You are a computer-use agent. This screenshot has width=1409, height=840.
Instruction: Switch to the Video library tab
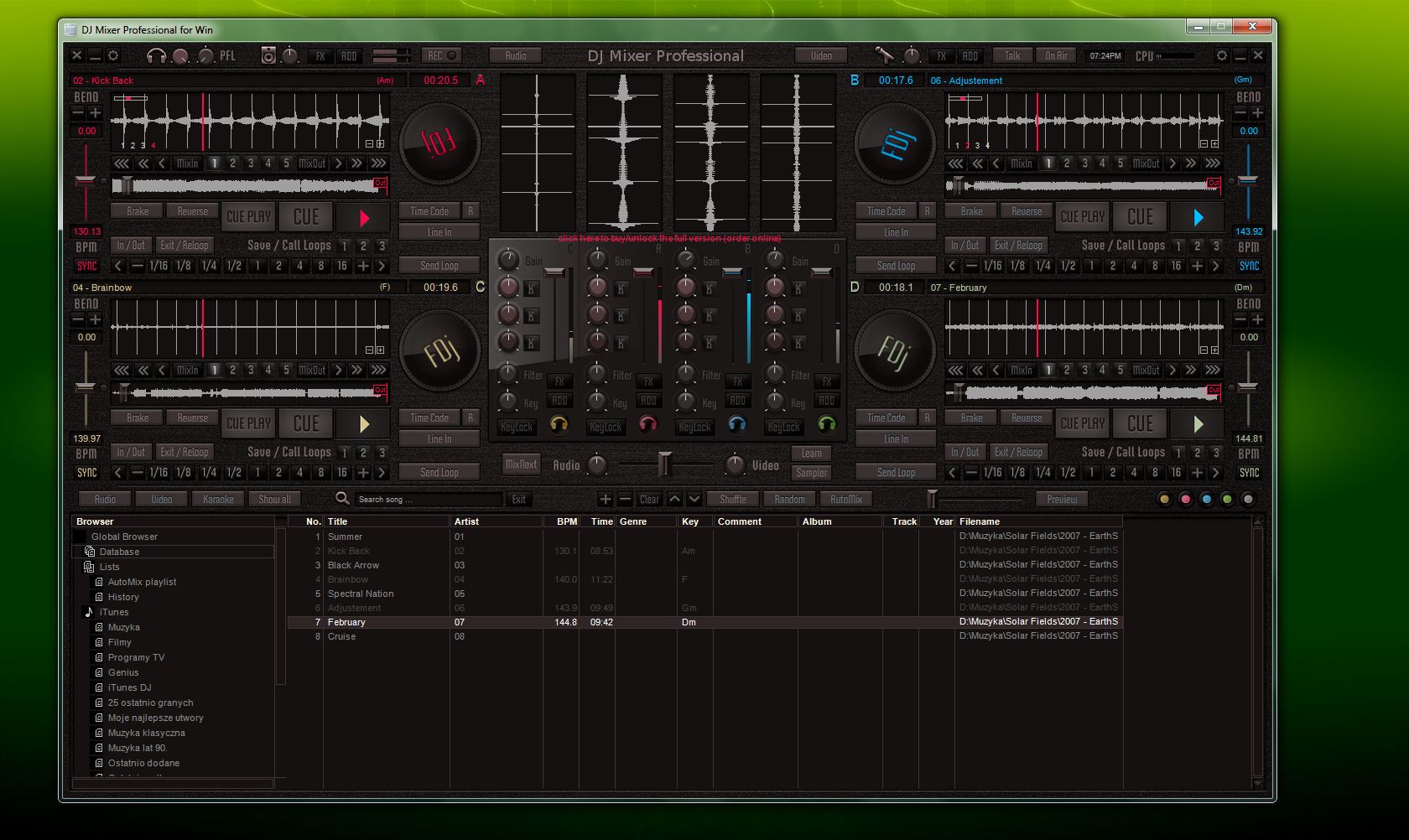click(161, 499)
